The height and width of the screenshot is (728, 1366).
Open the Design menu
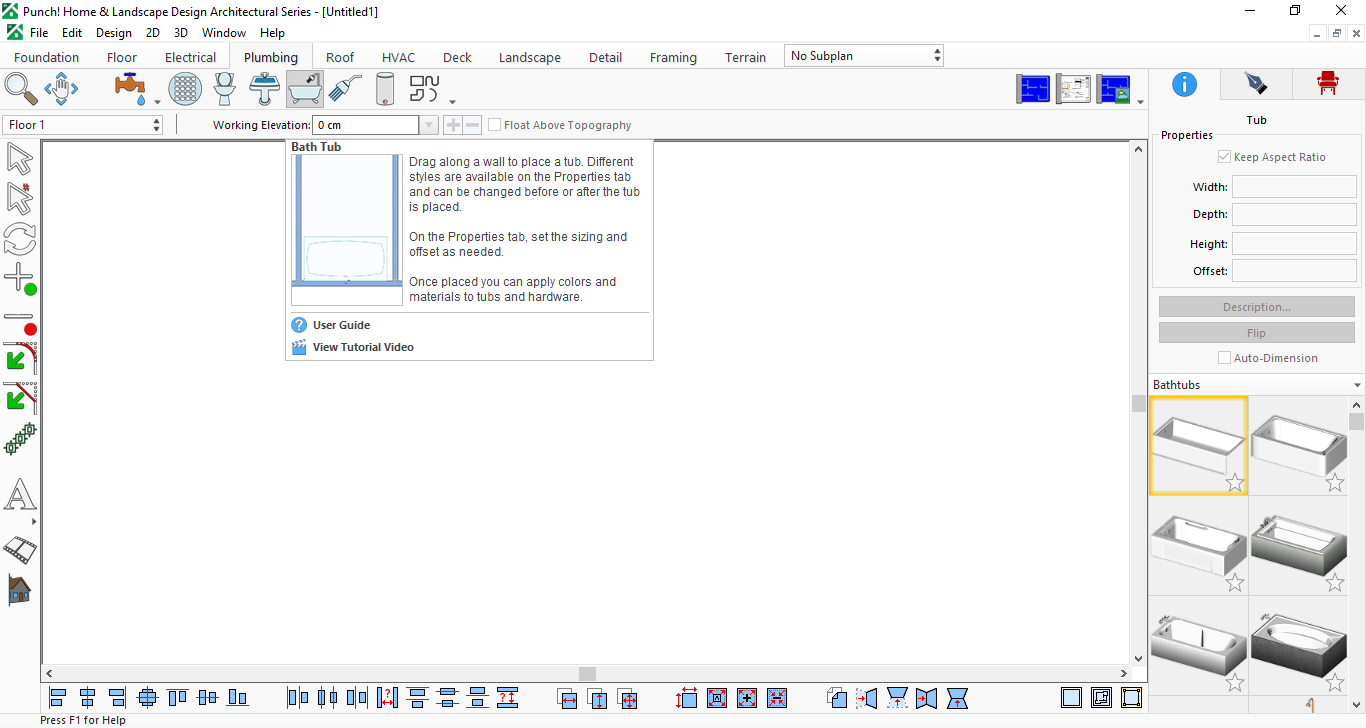point(114,33)
